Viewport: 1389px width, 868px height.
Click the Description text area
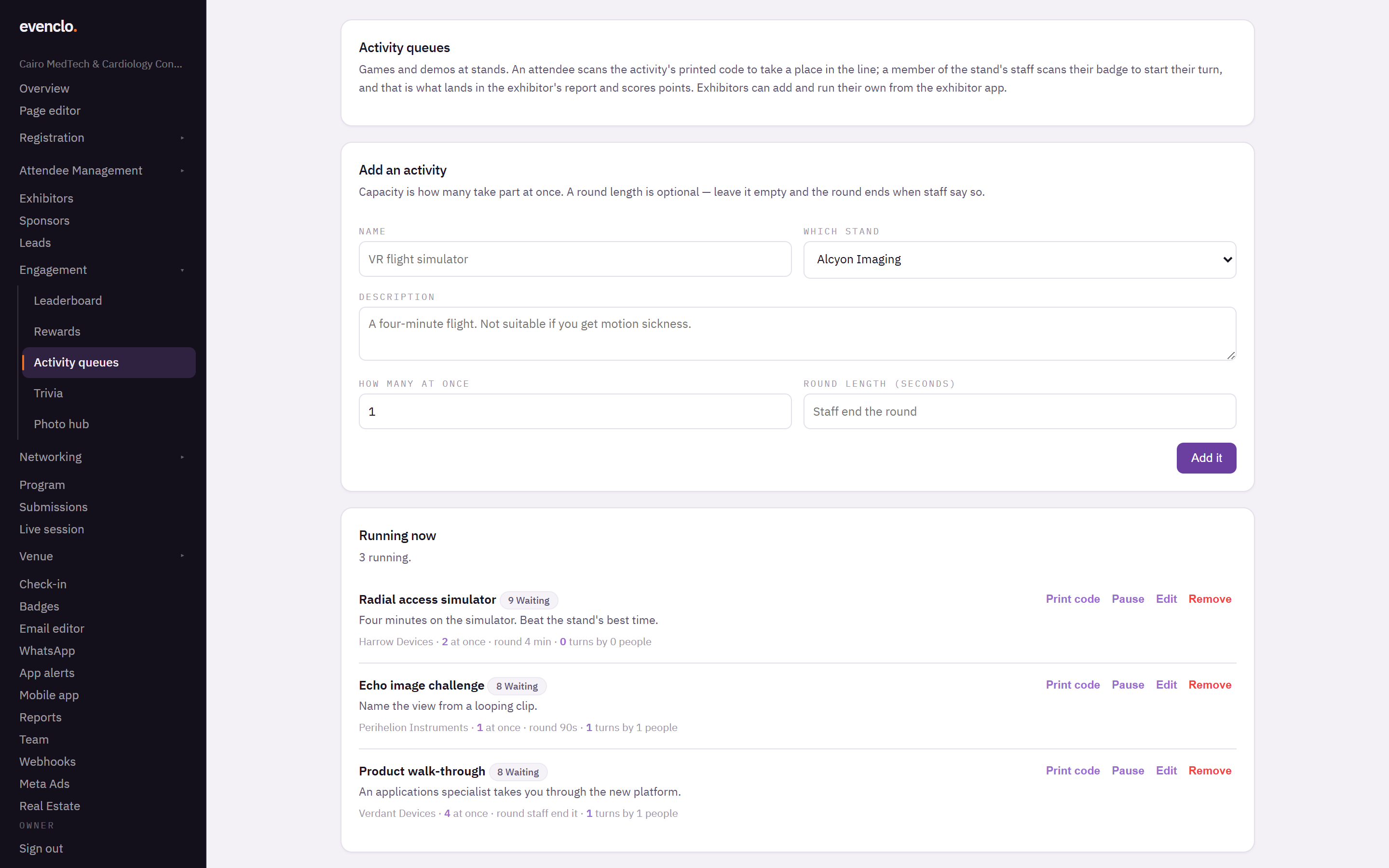[797, 334]
